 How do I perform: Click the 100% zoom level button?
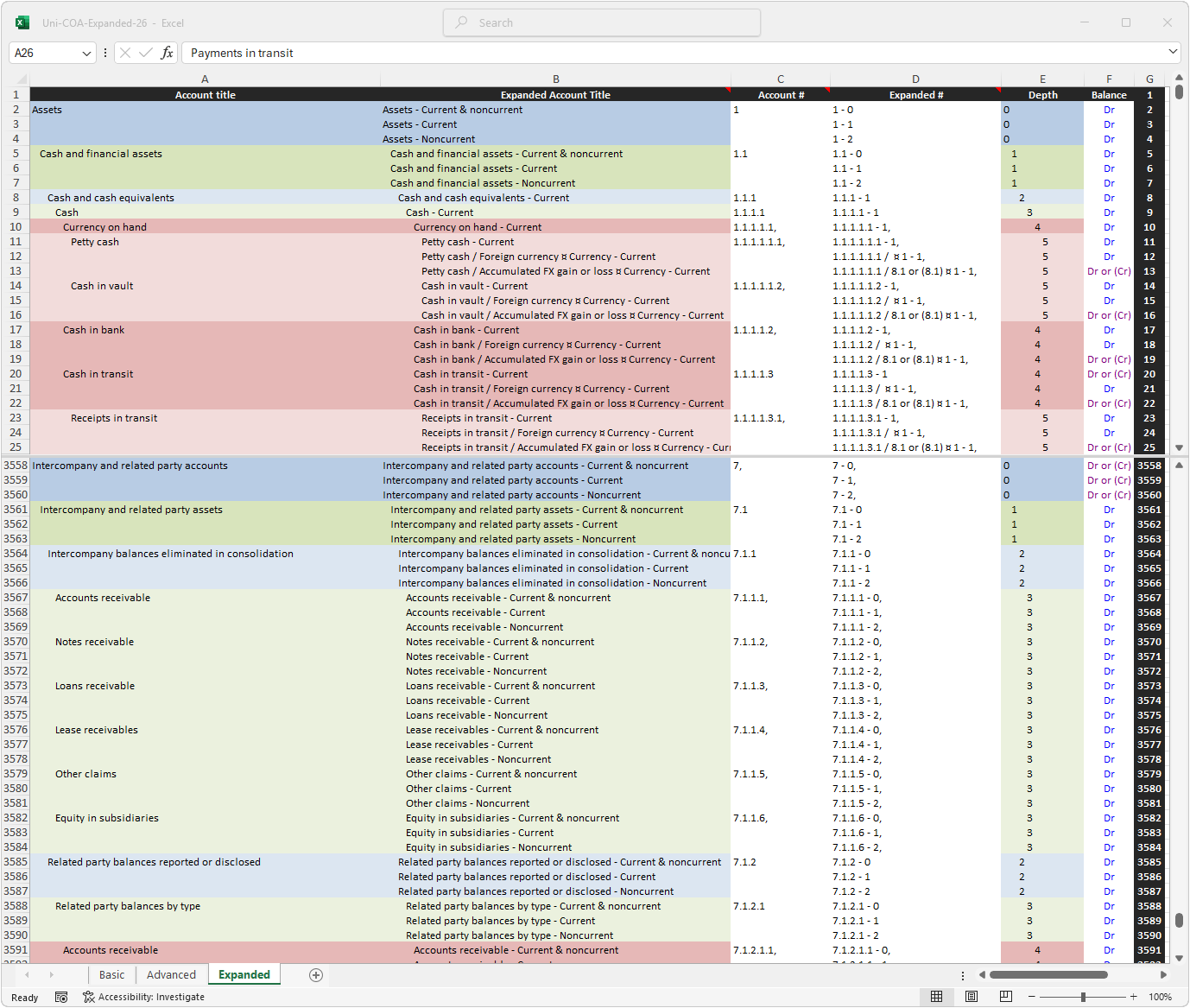[1160, 997]
